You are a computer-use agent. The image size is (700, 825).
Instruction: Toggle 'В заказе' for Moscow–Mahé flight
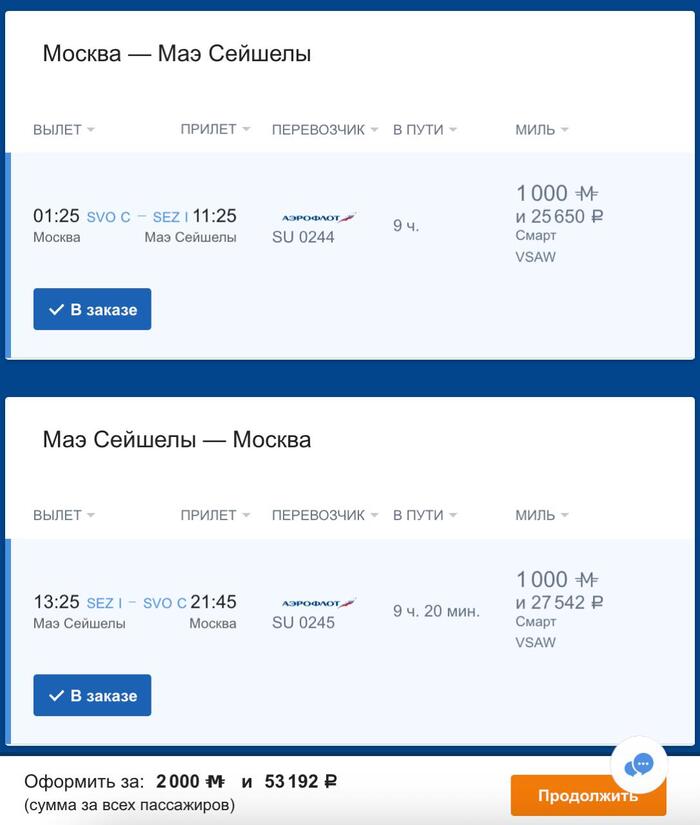tap(92, 310)
